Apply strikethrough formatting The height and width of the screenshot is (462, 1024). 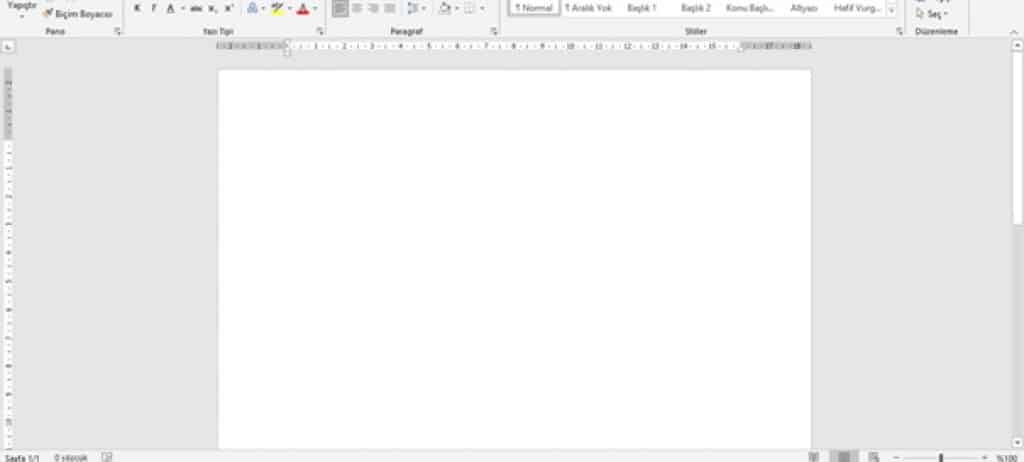pos(196,8)
